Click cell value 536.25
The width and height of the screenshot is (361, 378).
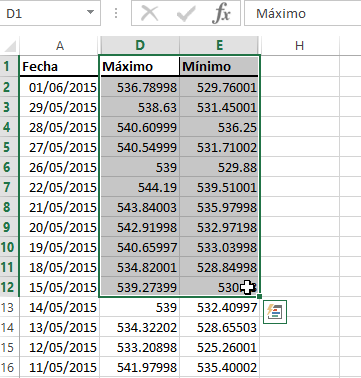(219, 127)
